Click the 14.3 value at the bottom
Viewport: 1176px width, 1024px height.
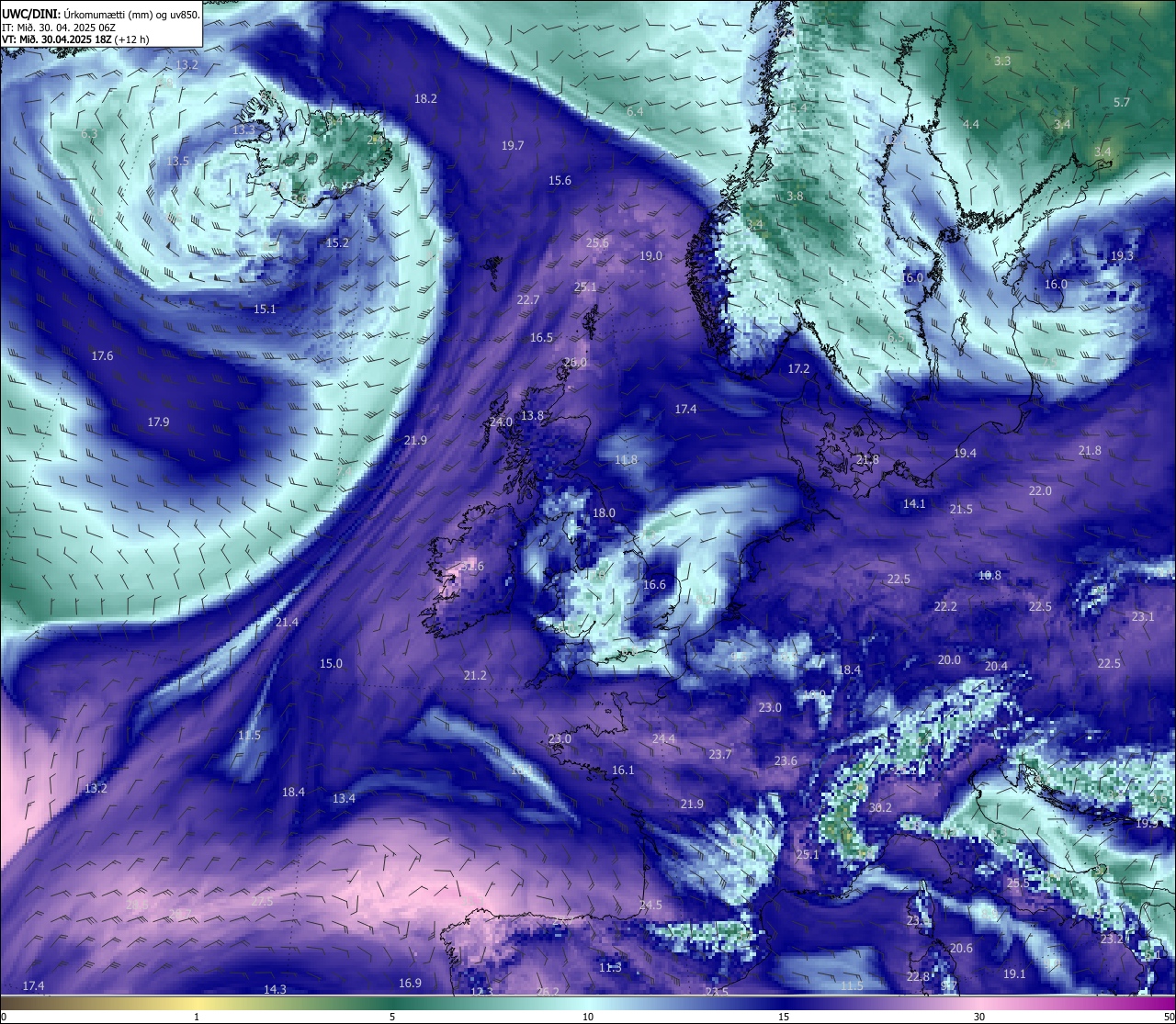point(275,989)
